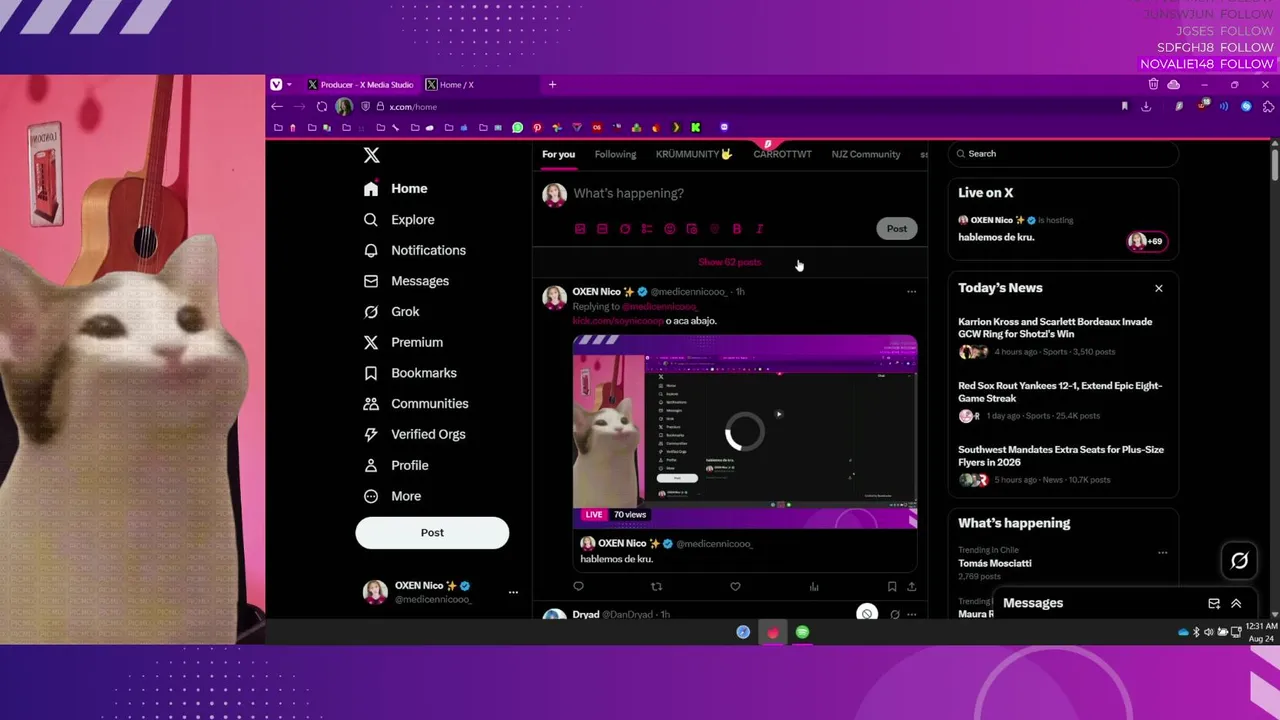Image resolution: width=1280 pixels, height=720 pixels.
Task: Open the live broadcast thumbnail
Action: 745,432
